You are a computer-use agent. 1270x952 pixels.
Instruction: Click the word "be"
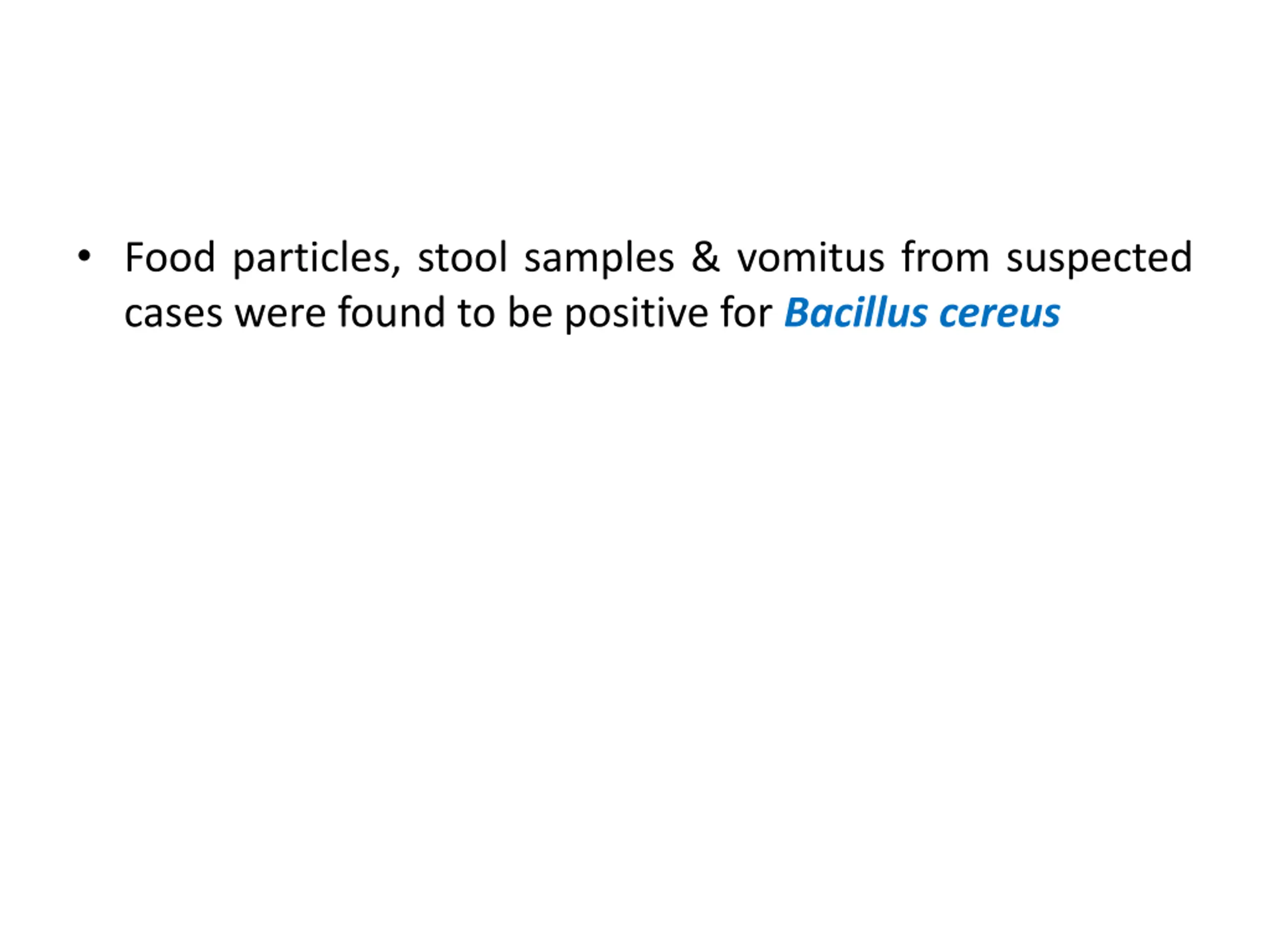530,313
